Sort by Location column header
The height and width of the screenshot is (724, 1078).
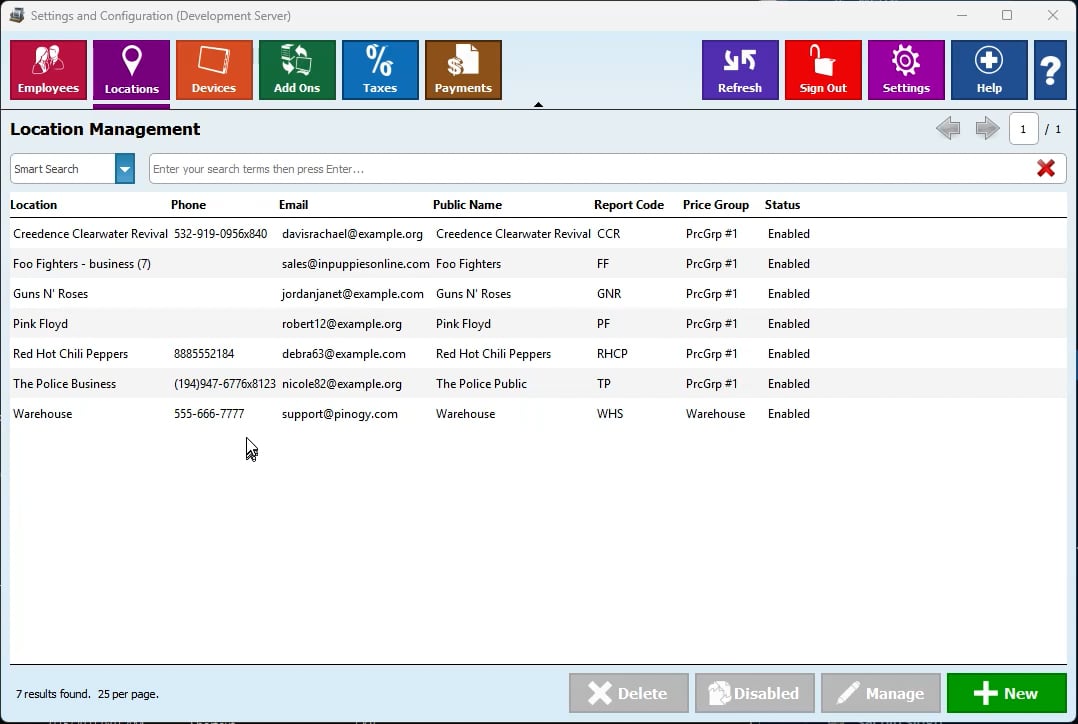(x=34, y=205)
